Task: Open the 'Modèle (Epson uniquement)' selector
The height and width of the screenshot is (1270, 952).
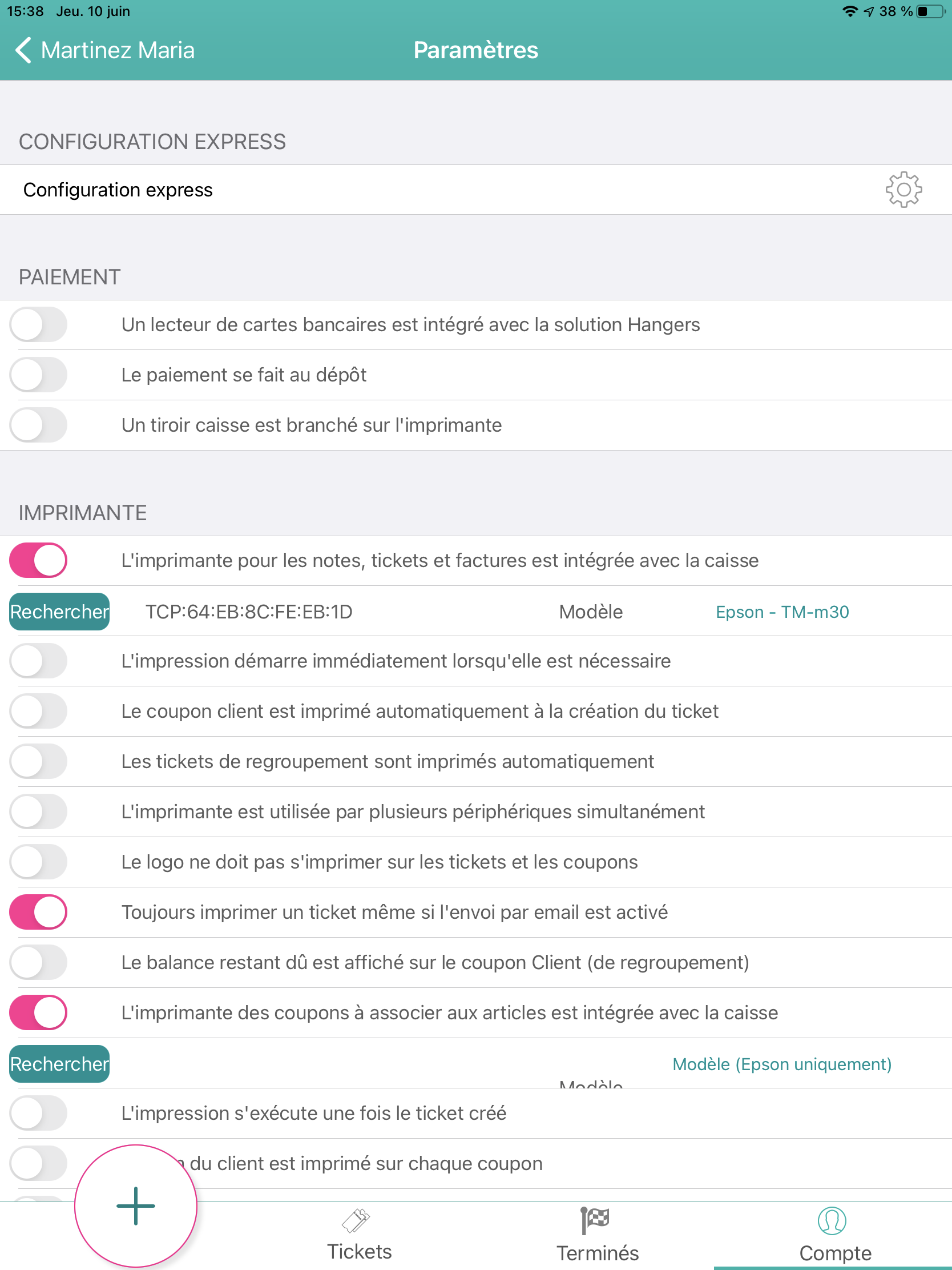Action: [781, 1064]
